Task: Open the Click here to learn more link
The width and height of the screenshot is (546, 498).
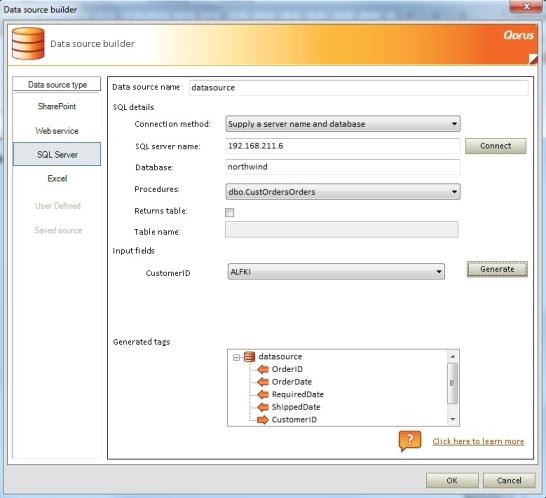Action: point(478,442)
